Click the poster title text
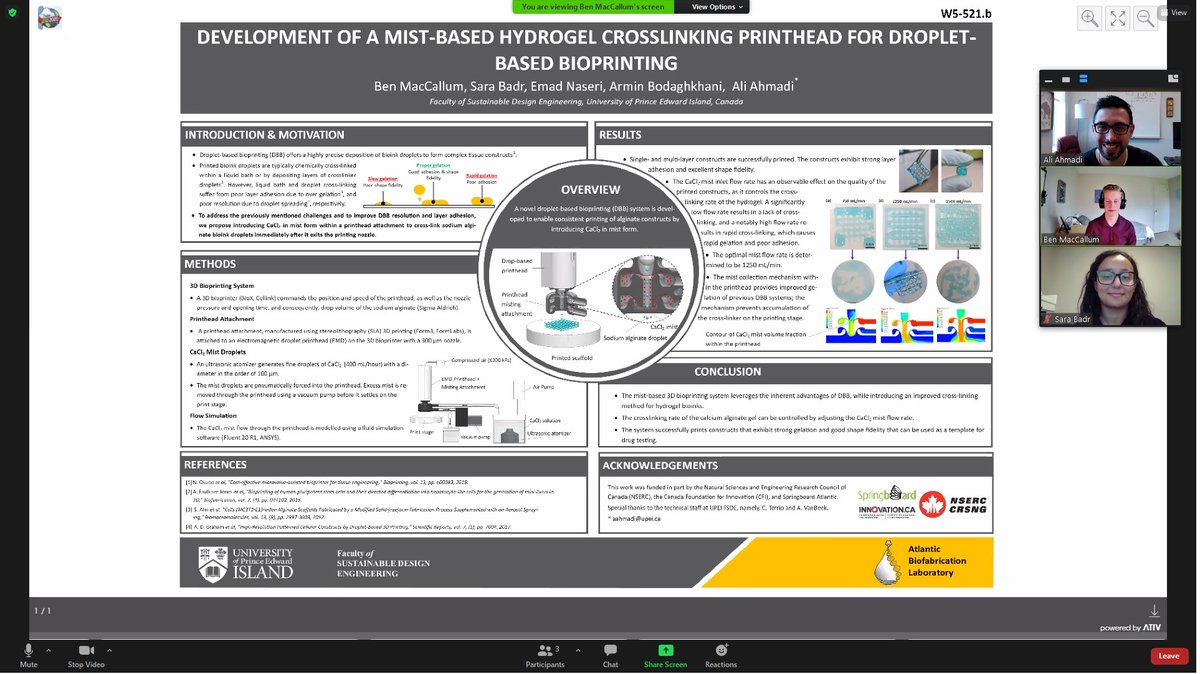The width and height of the screenshot is (1200, 674). coord(586,50)
